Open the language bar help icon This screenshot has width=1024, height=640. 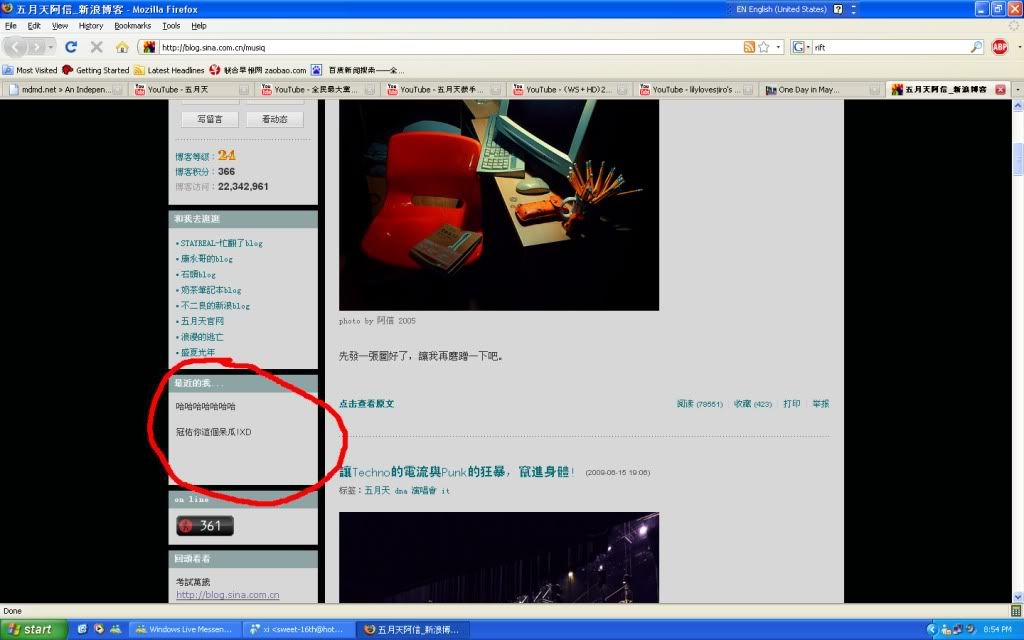[x=838, y=9]
